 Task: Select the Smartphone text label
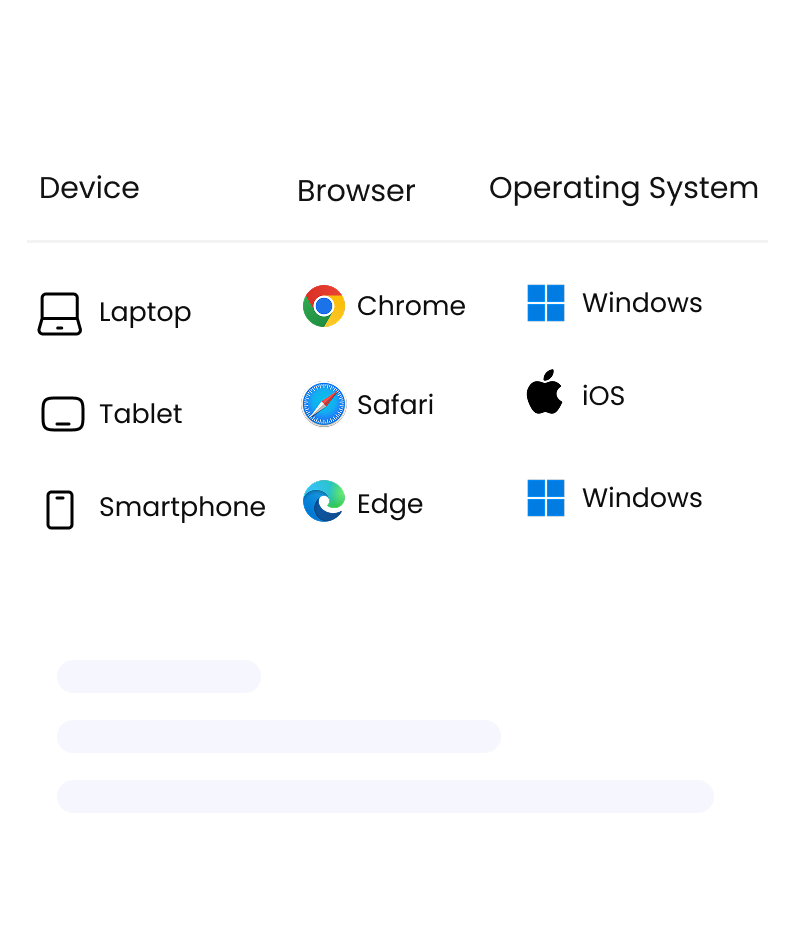(182, 507)
